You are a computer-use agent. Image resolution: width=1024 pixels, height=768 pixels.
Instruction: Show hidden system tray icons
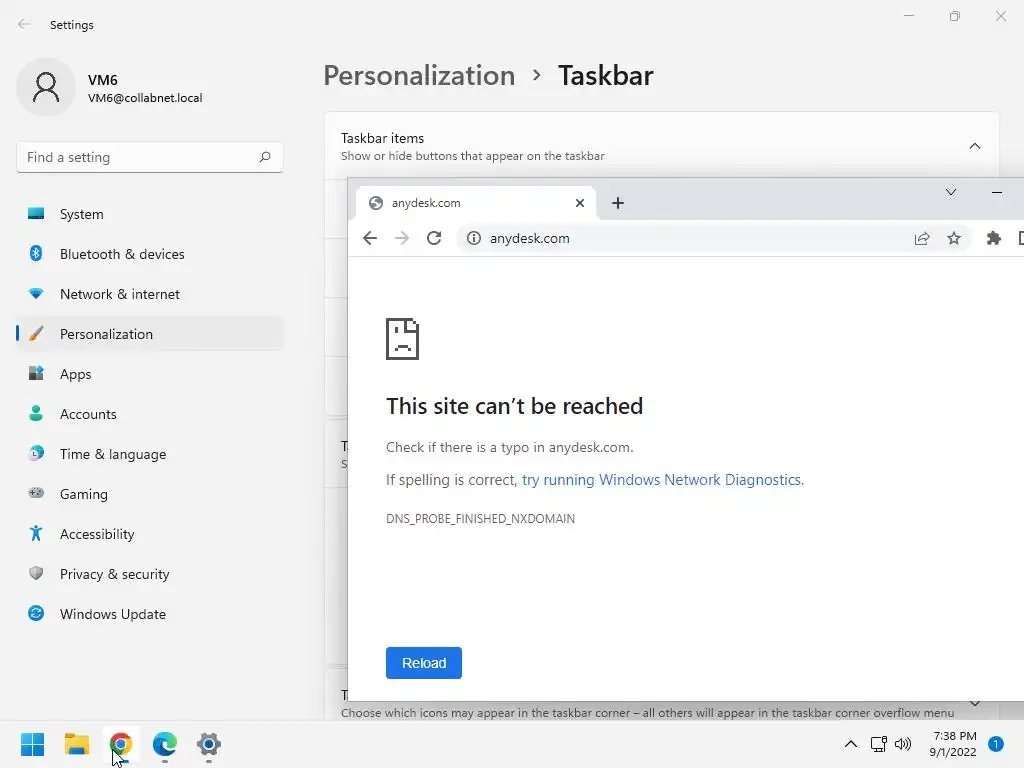pyautogui.click(x=850, y=744)
